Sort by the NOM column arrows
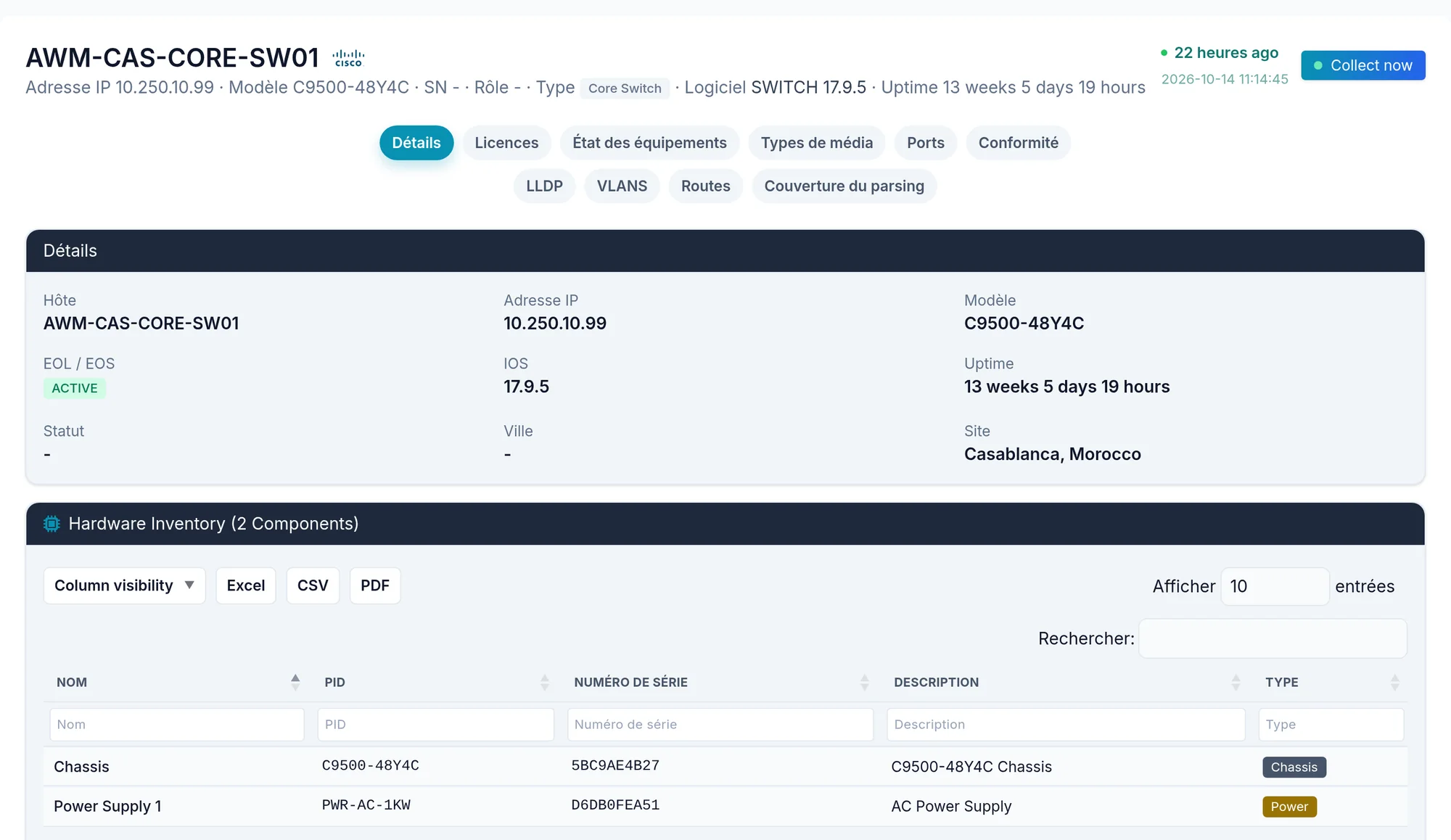The height and width of the screenshot is (840, 1451). click(x=295, y=682)
